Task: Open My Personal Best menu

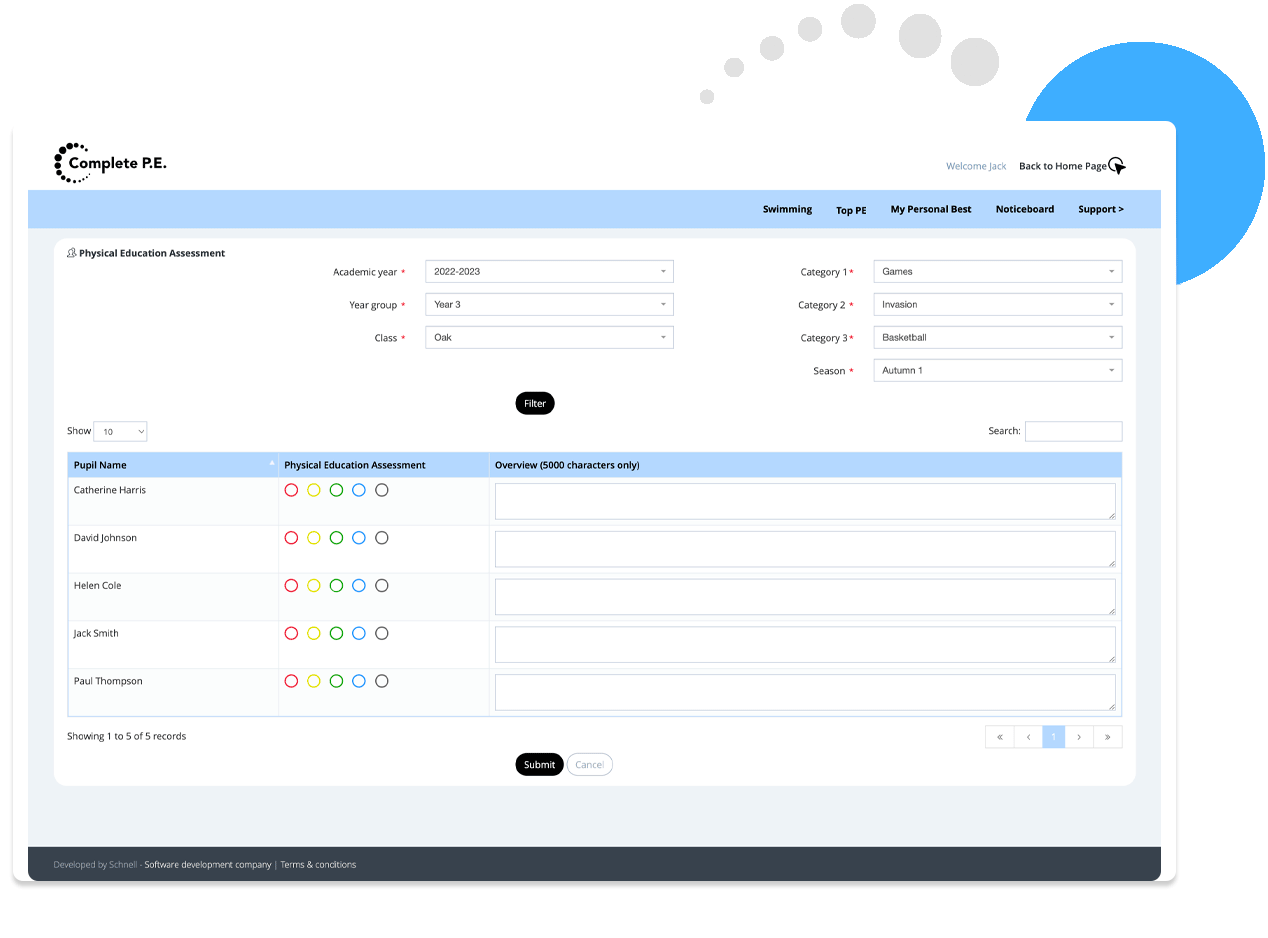Action: [931, 209]
